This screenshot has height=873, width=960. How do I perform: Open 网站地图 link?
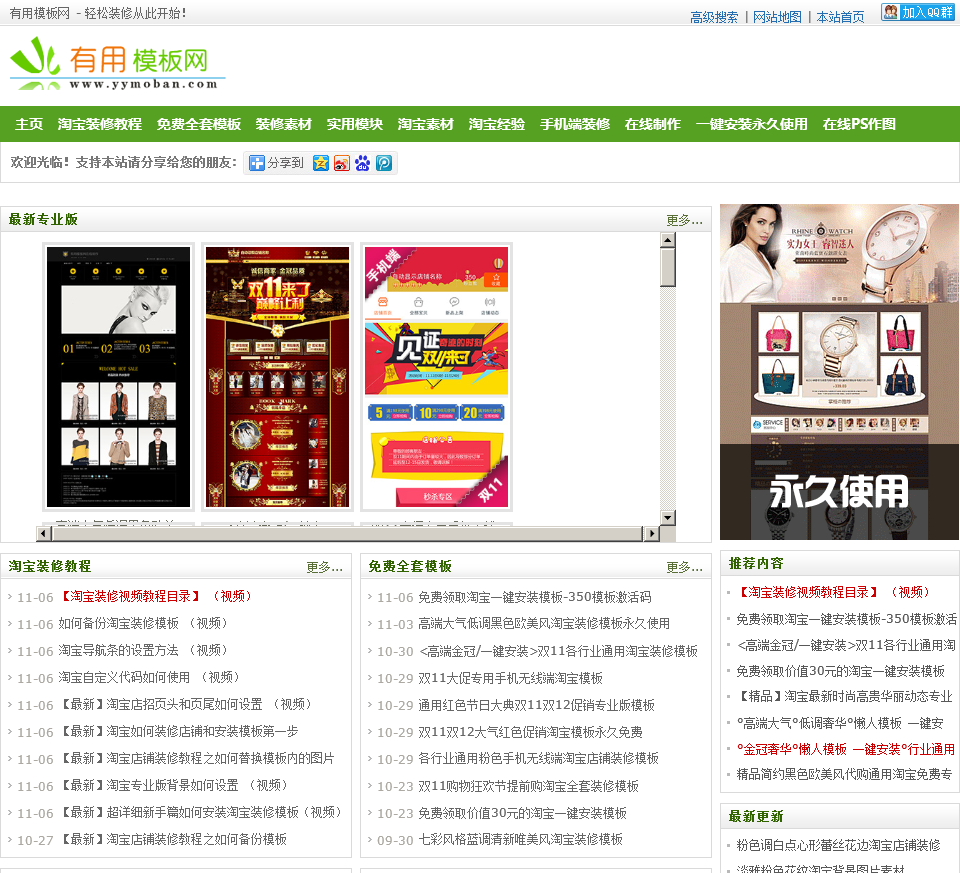(x=777, y=17)
